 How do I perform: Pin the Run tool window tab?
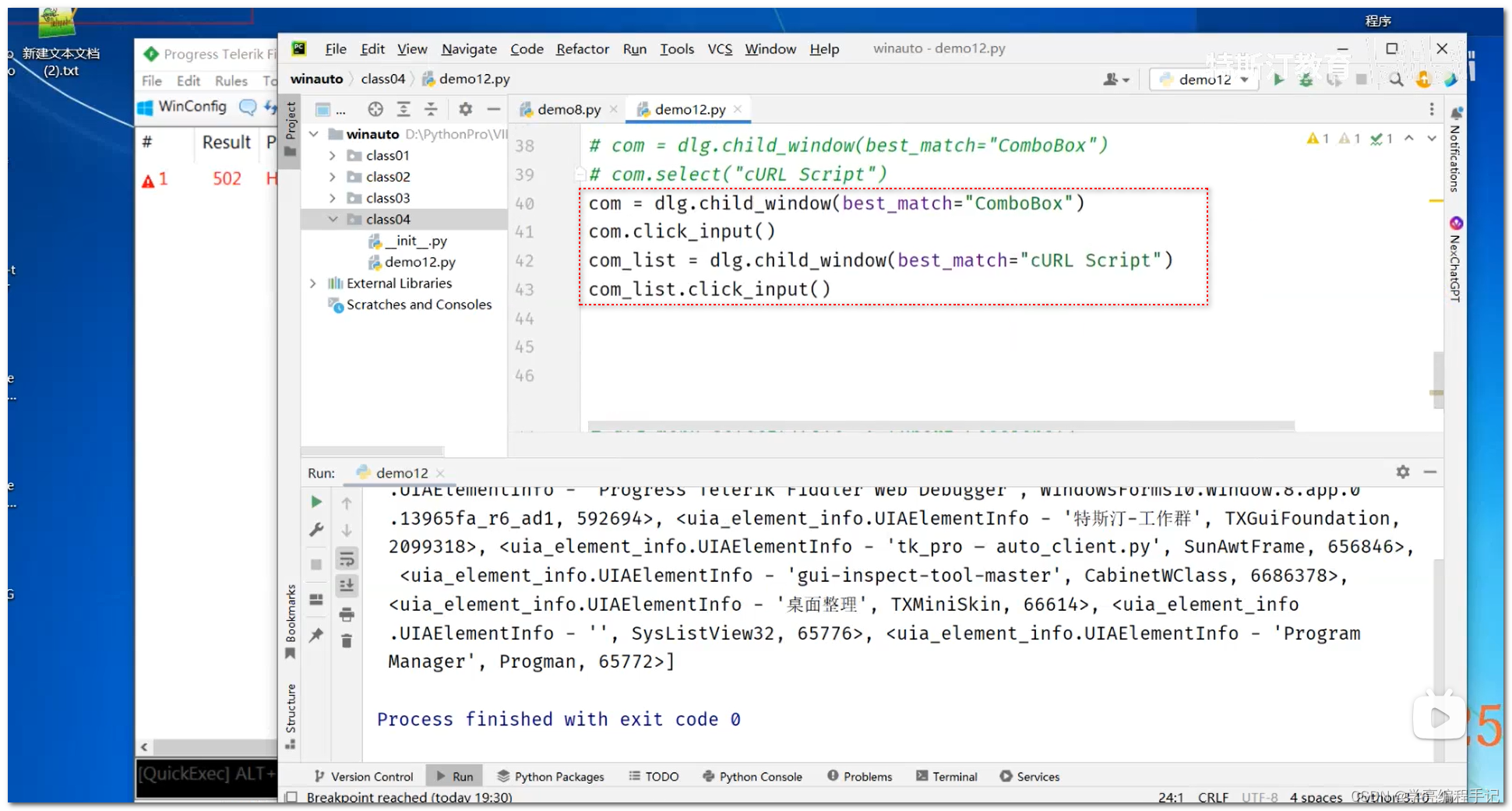pos(315,636)
